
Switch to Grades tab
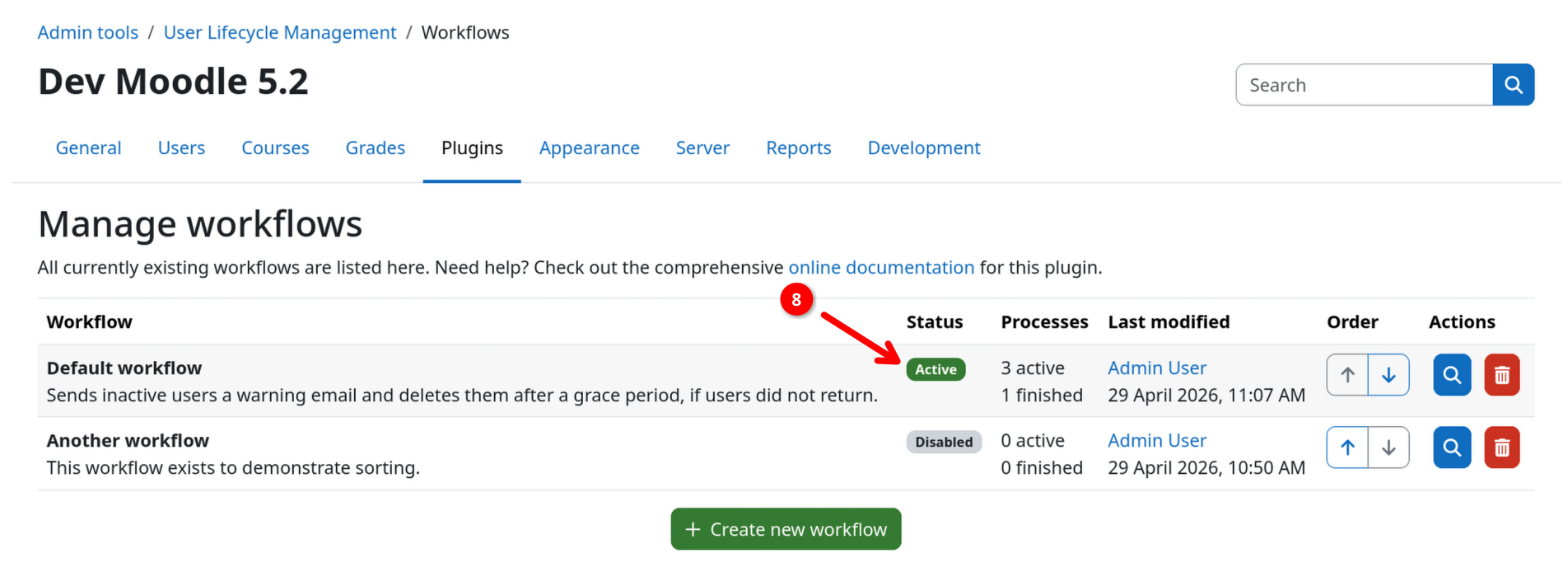[x=375, y=148]
